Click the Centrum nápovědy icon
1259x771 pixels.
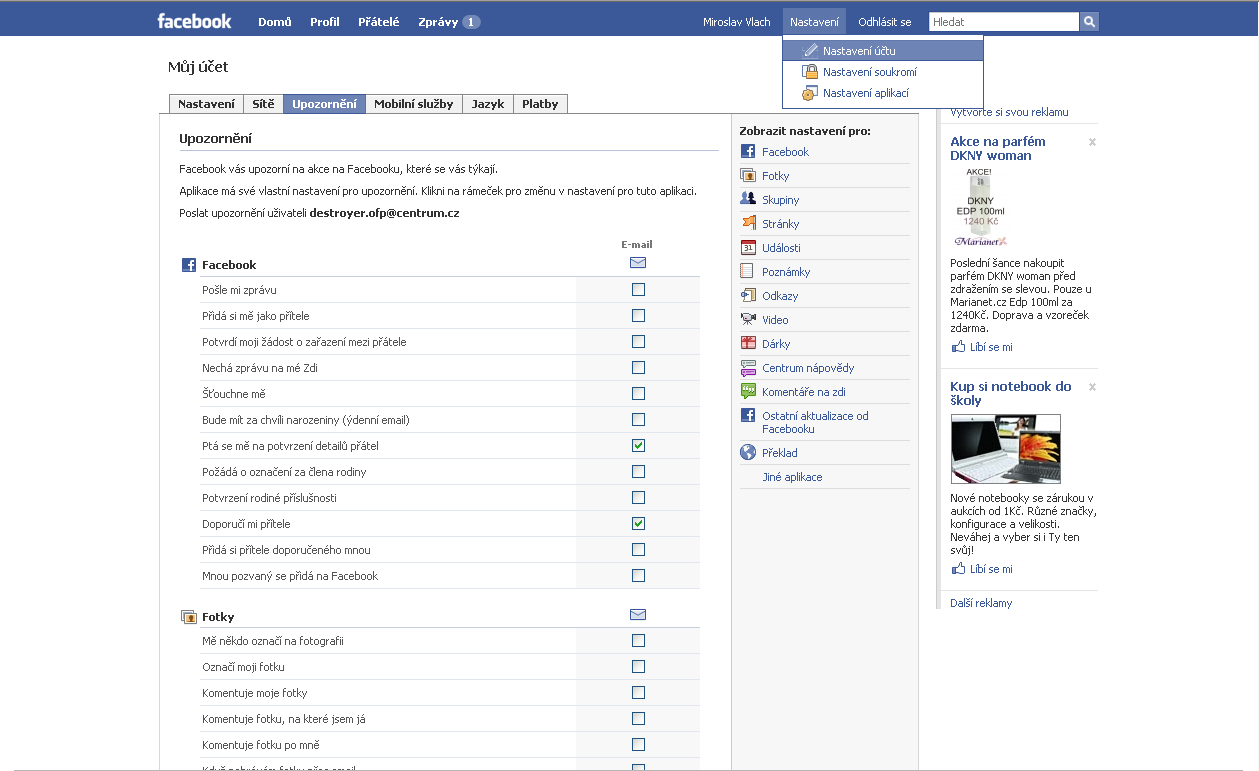pyautogui.click(x=748, y=368)
